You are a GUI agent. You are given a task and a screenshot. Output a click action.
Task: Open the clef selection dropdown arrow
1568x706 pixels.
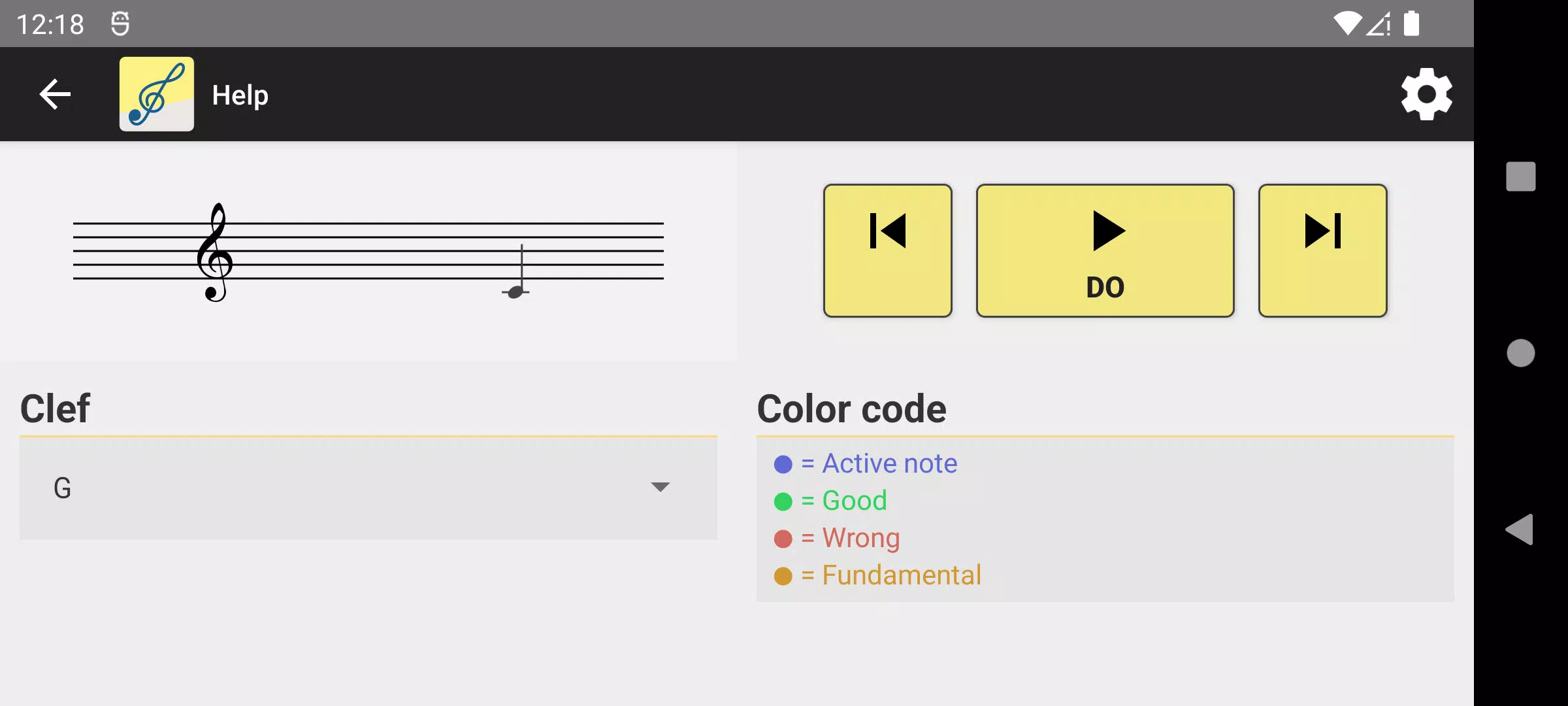(x=660, y=487)
